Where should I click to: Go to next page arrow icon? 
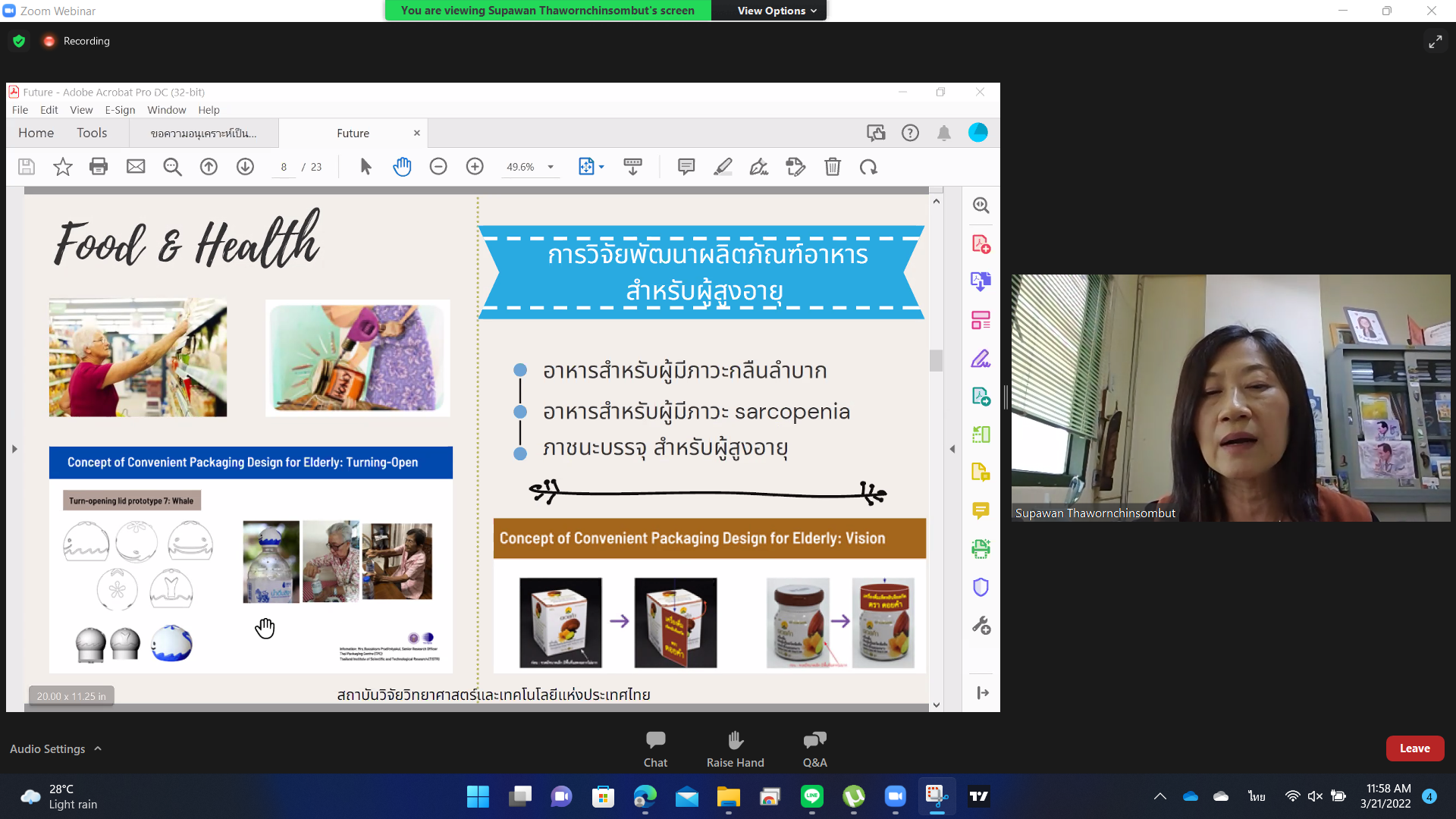tap(245, 167)
